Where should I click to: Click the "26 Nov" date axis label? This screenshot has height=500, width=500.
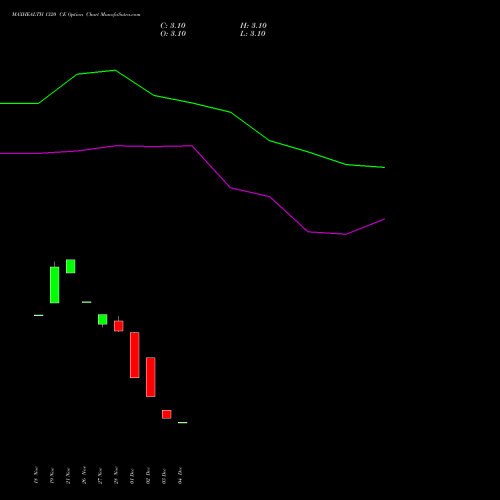tap(84, 476)
